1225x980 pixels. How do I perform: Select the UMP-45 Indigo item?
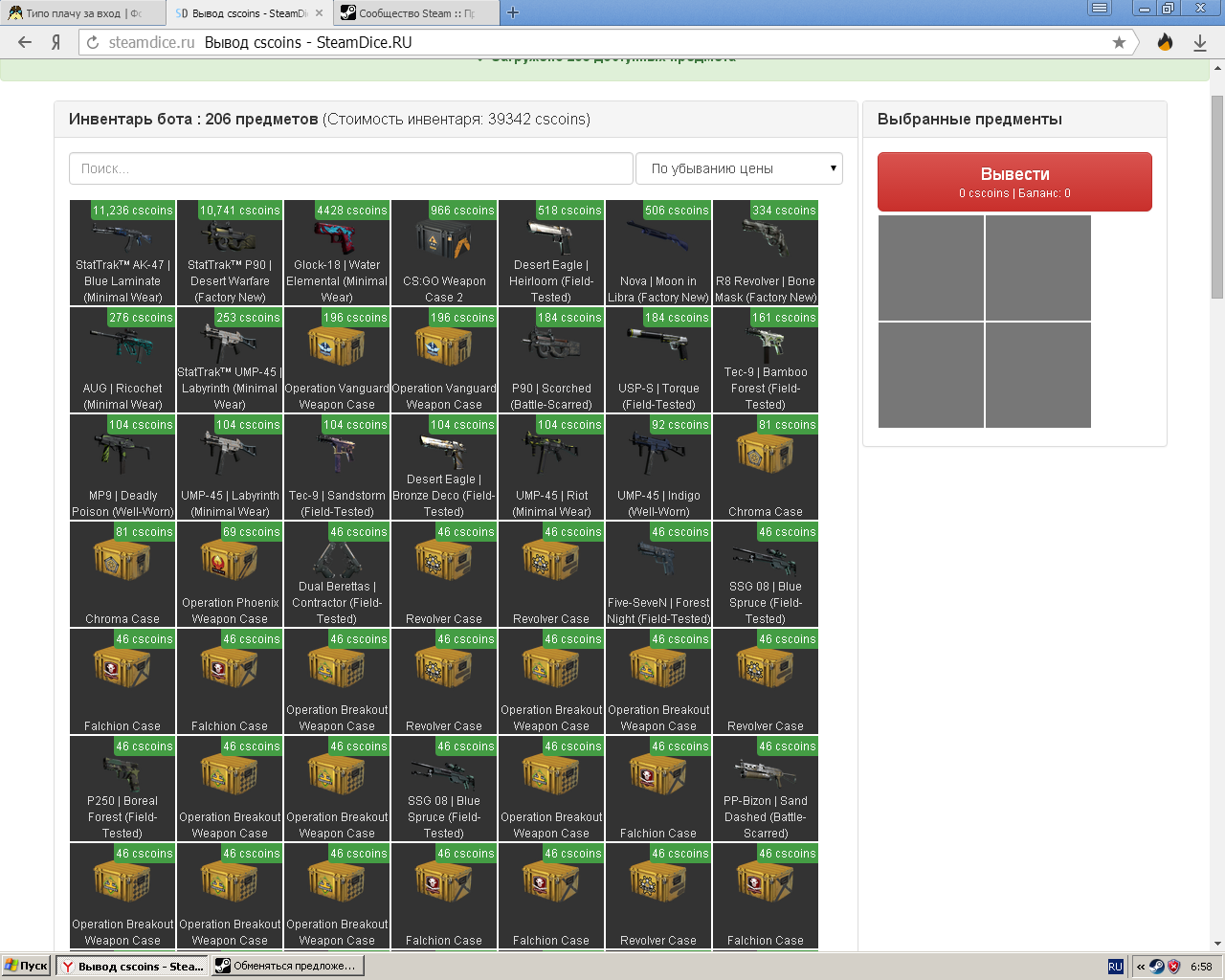[658, 467]
